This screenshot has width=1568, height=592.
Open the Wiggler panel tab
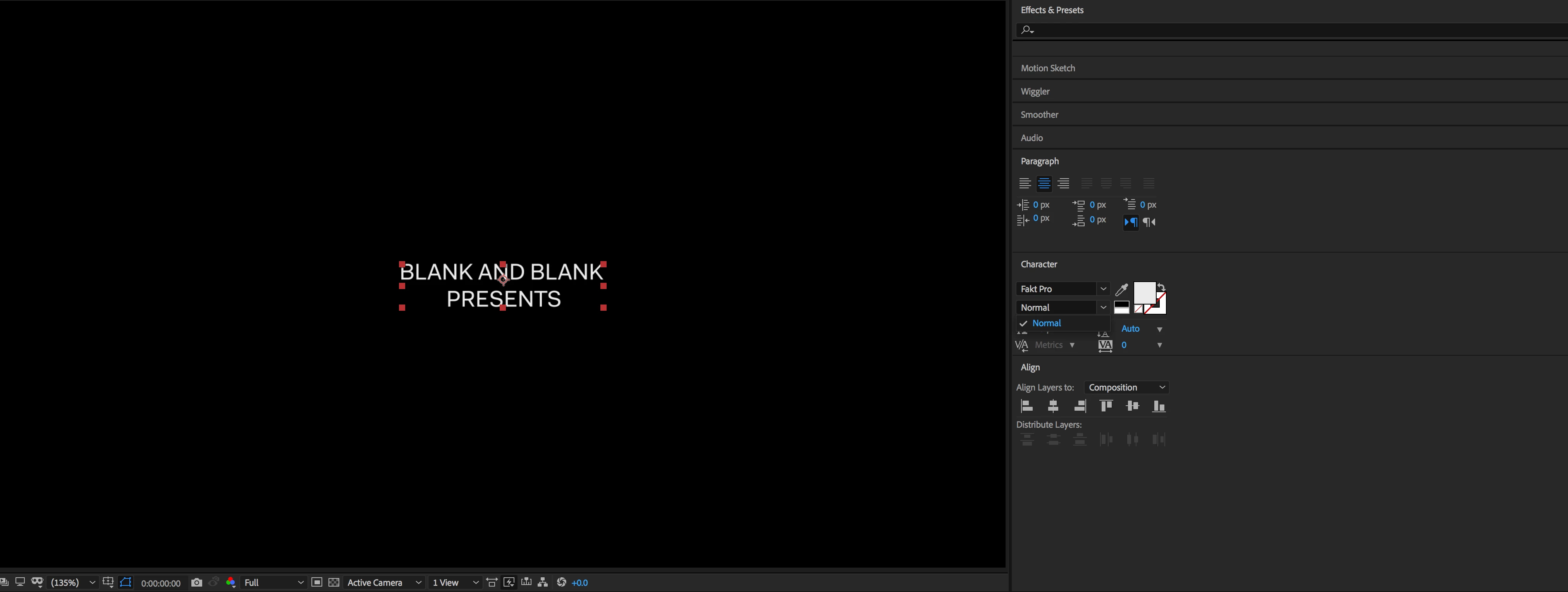point(1035,91)
